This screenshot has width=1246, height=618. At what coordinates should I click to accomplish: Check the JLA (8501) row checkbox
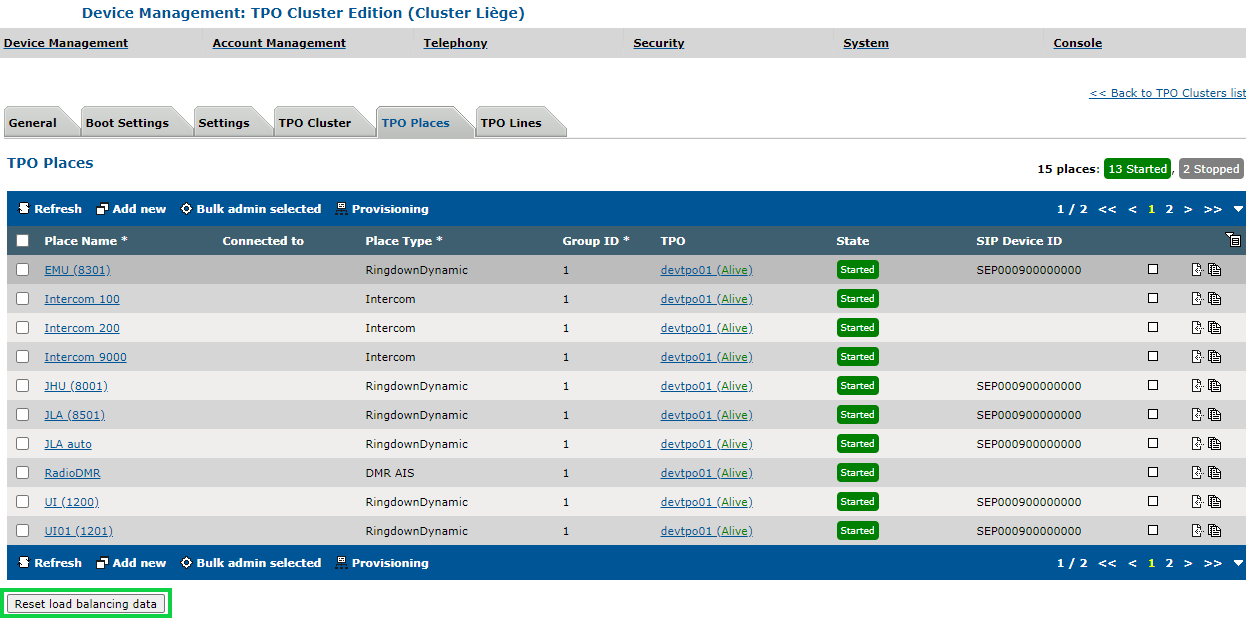[22, 415]
